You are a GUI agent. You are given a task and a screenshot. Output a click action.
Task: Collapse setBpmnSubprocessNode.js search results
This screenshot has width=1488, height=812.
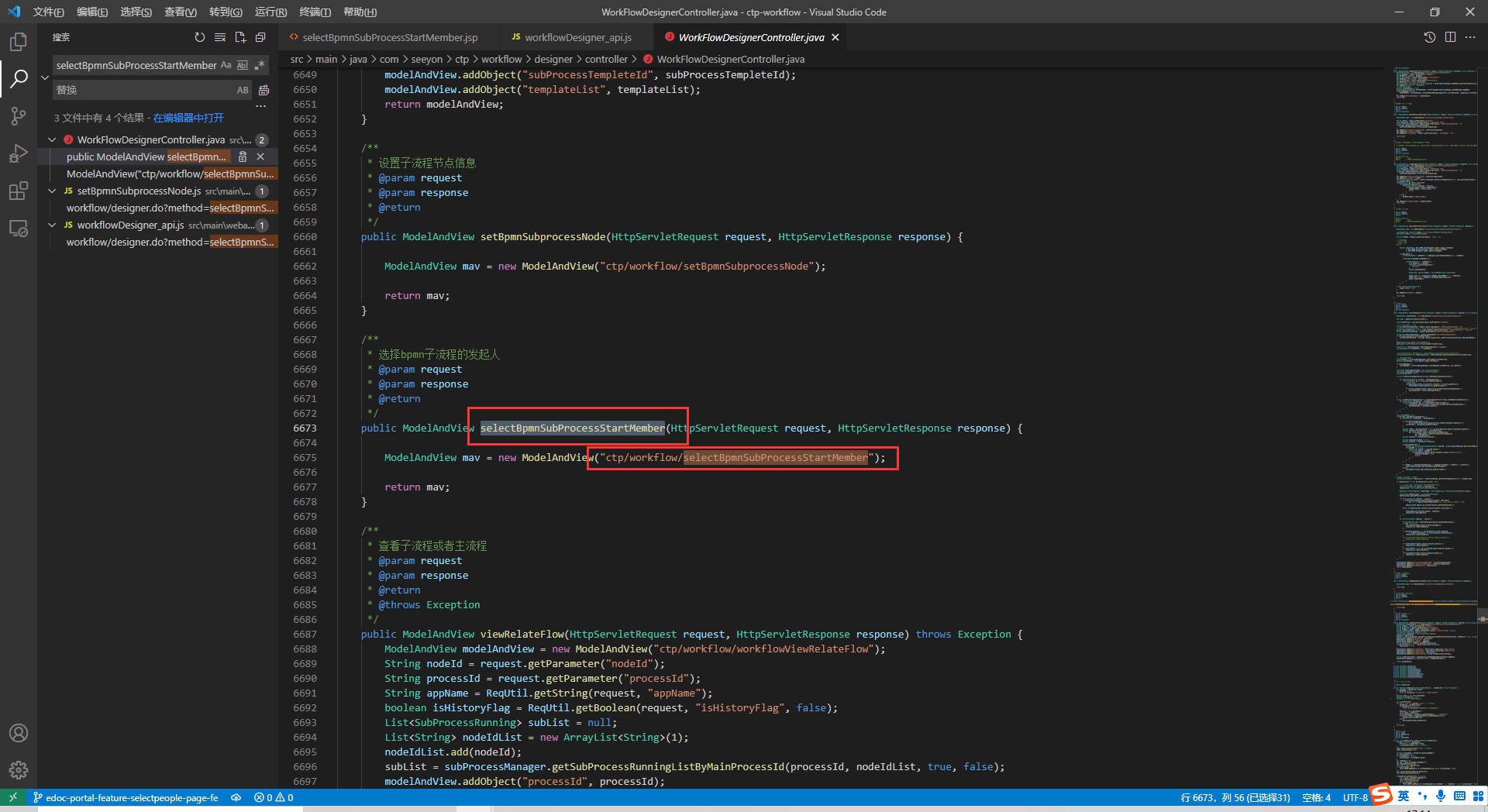(52, 191)
